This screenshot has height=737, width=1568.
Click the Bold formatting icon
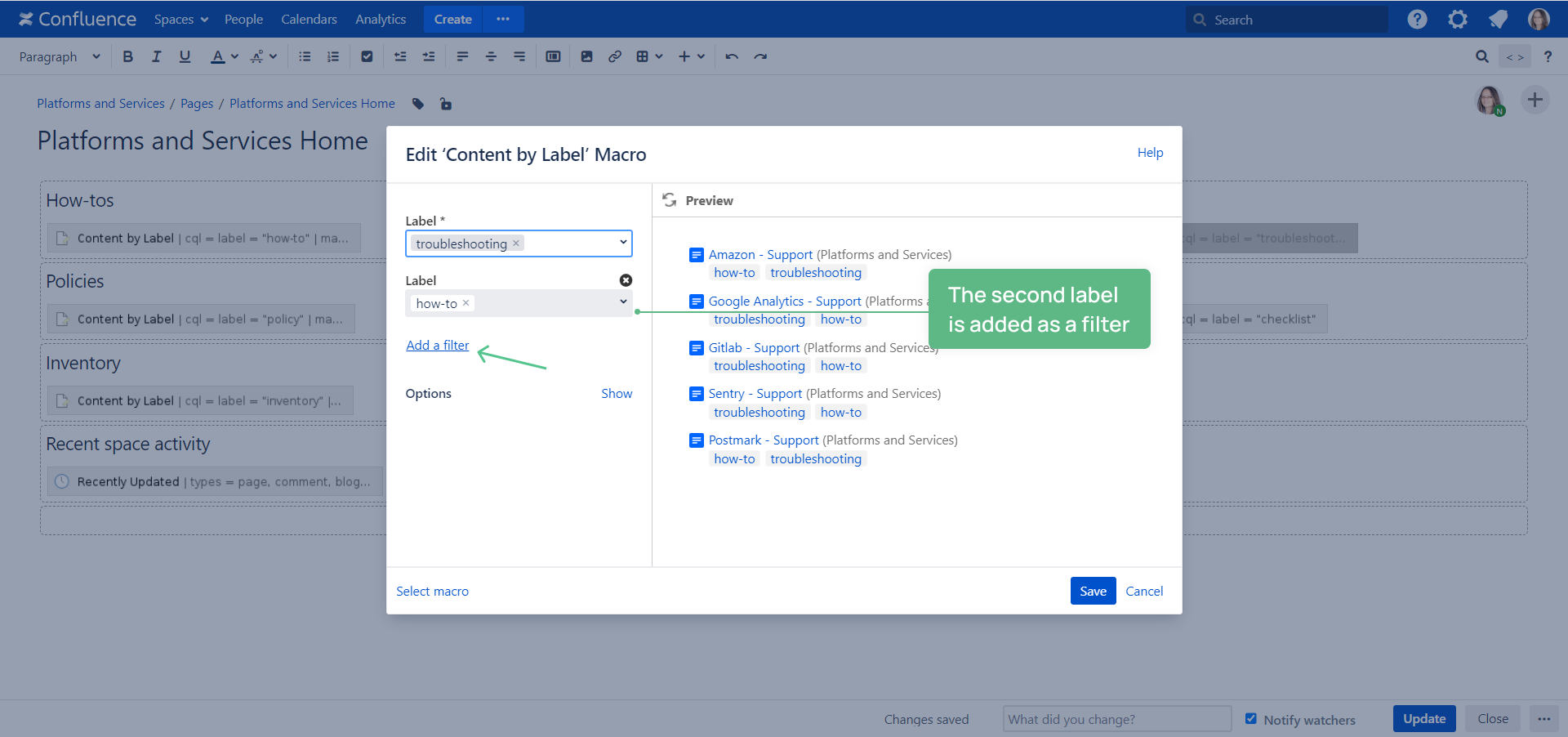point(127,56)
